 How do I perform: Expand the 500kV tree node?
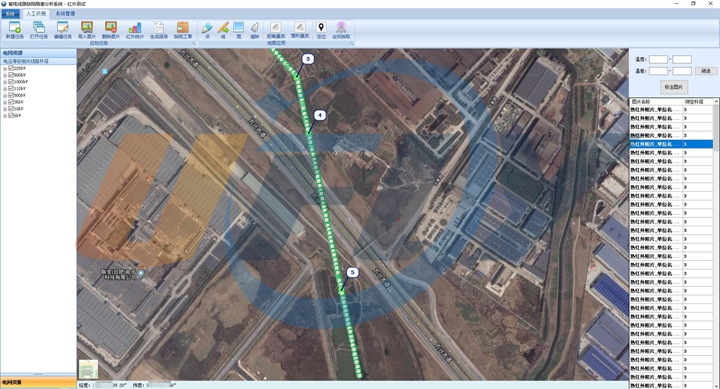[x=5, y=75]
